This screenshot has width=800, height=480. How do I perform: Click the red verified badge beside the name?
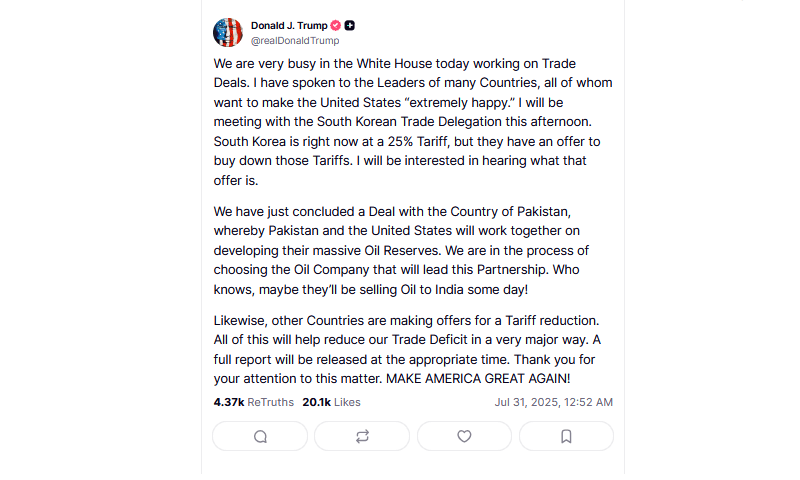(336, 26)
